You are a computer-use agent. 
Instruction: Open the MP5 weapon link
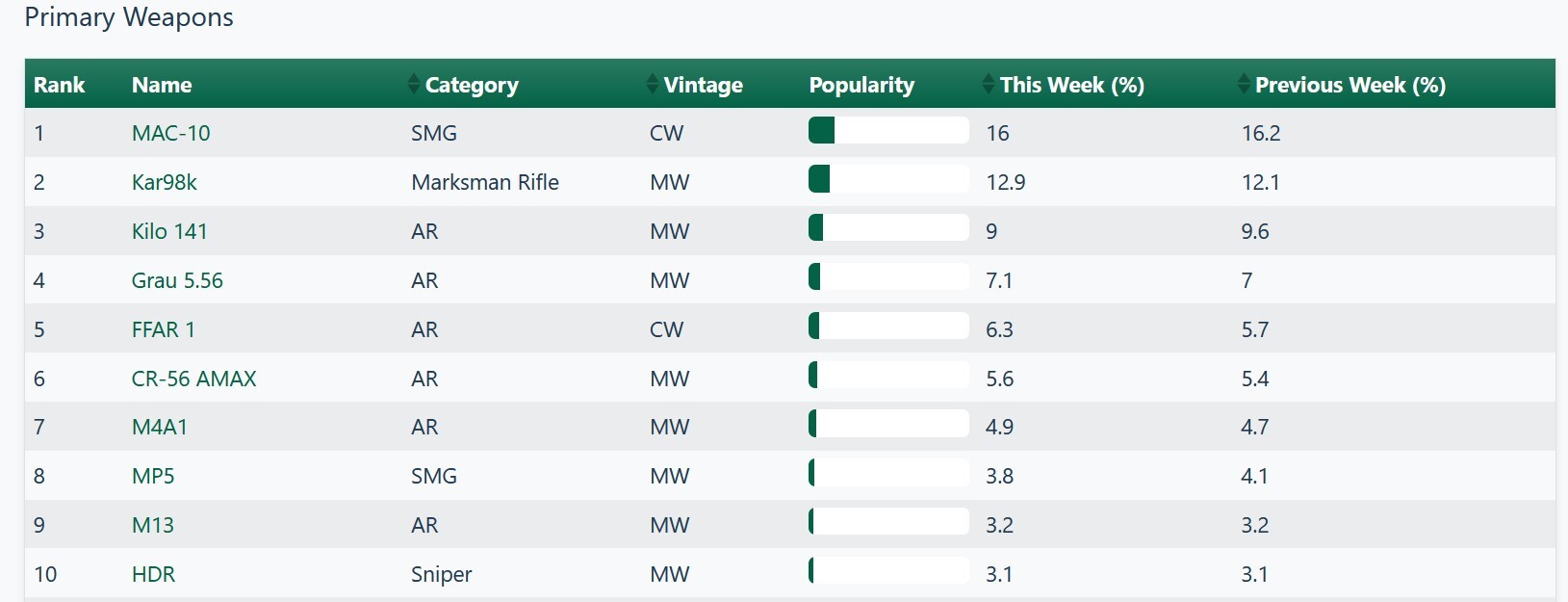(153, 476)
